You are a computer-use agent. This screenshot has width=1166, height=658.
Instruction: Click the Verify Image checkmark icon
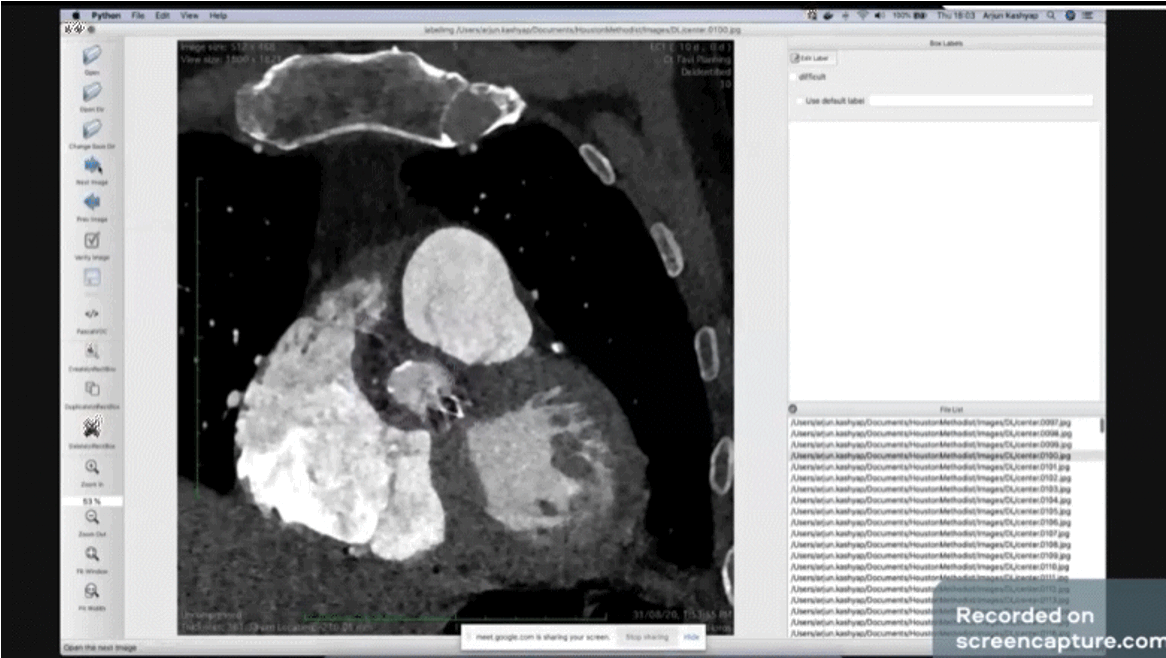pyautogui.click(x=92, y=240)
